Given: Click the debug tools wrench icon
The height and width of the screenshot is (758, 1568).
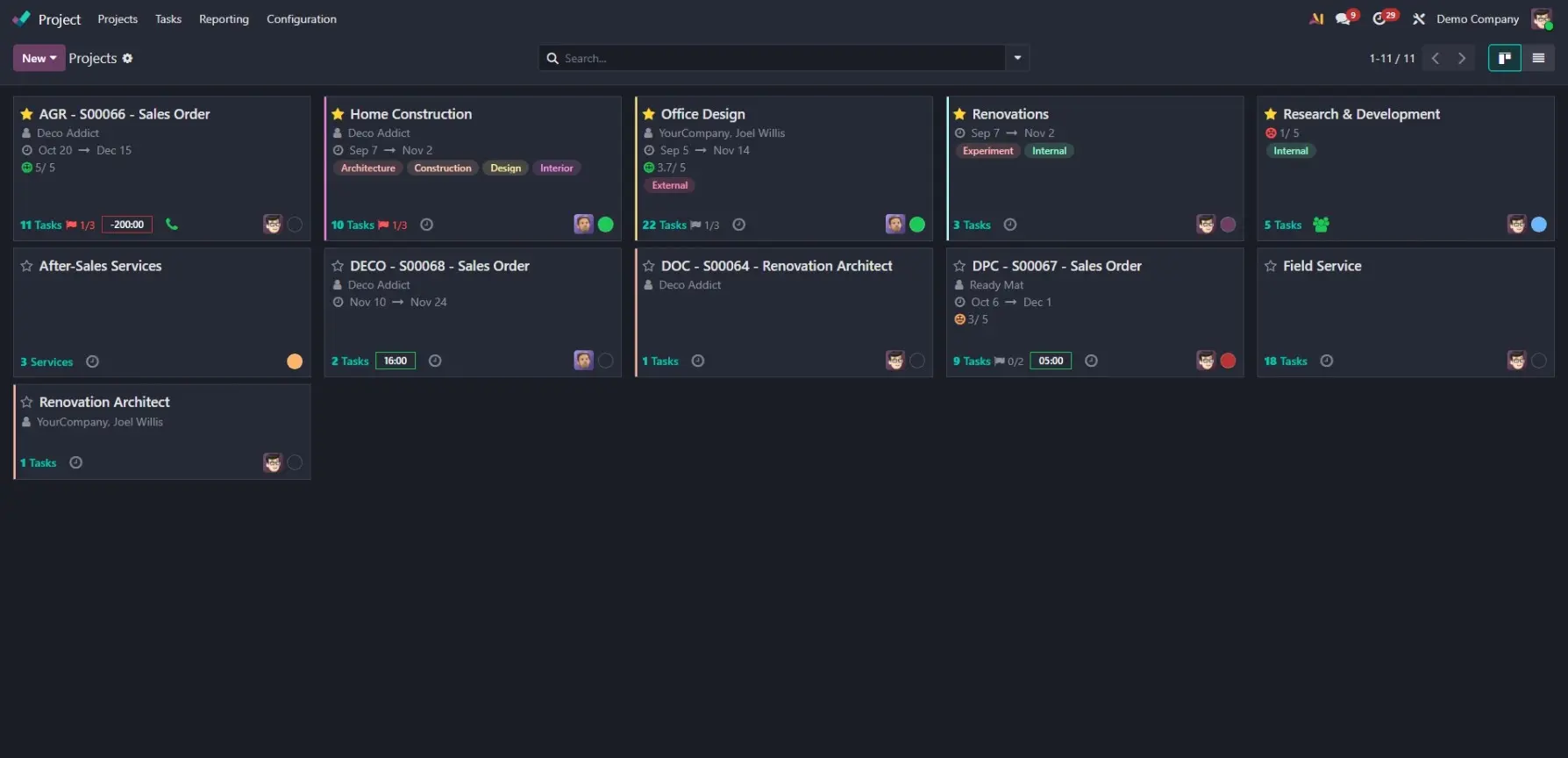Looking at the screenshot, I should point(1419,19).
